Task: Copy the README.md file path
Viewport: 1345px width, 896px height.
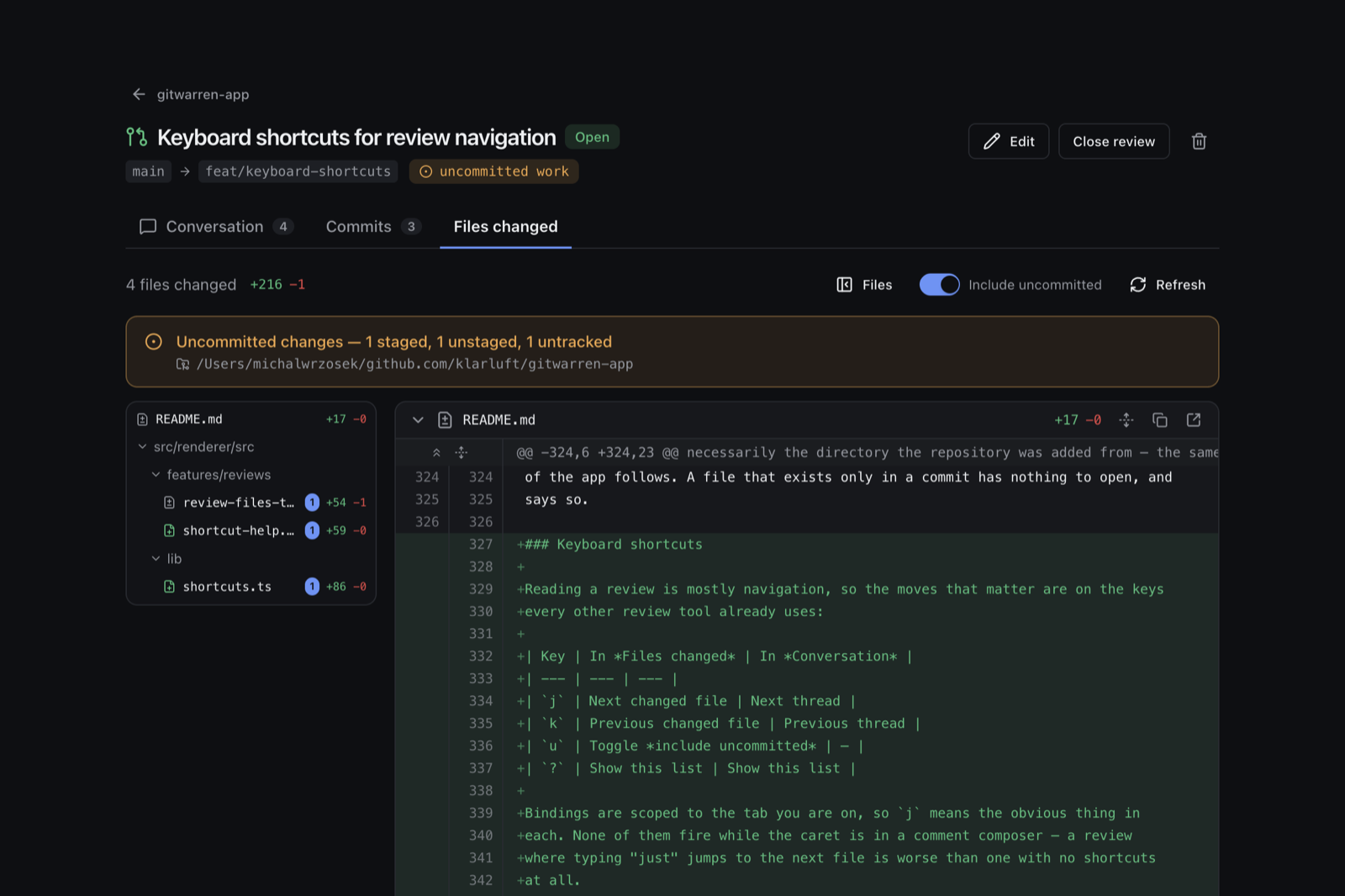Action: [1160, 419]
